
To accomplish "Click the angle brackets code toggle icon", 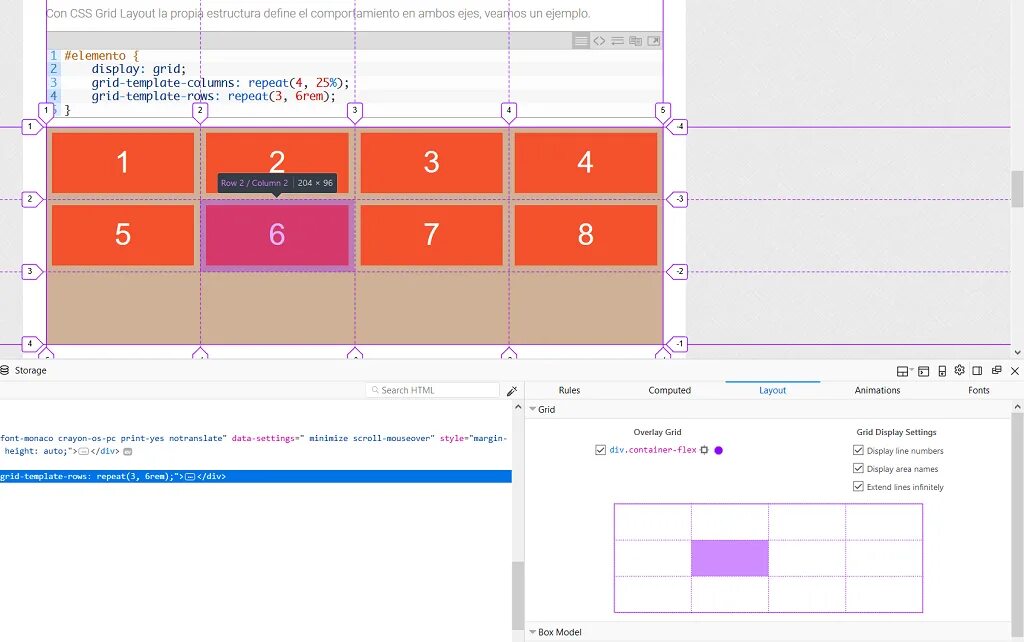I will tap(599, 41).
